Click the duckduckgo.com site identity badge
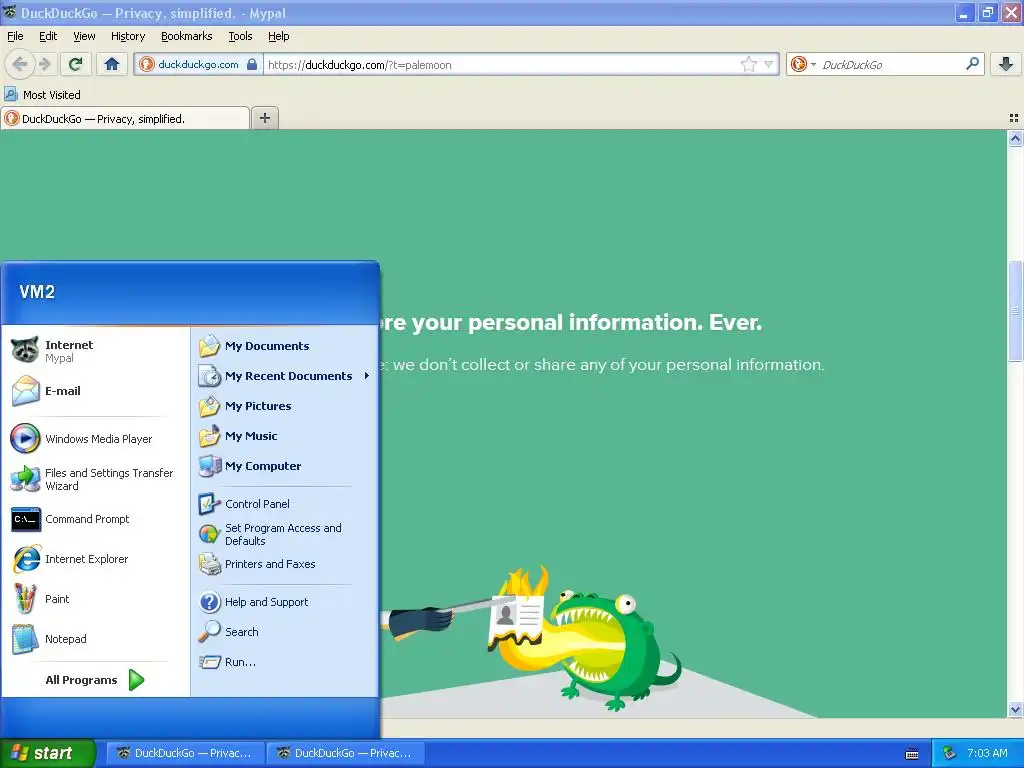 pos(199,64)
